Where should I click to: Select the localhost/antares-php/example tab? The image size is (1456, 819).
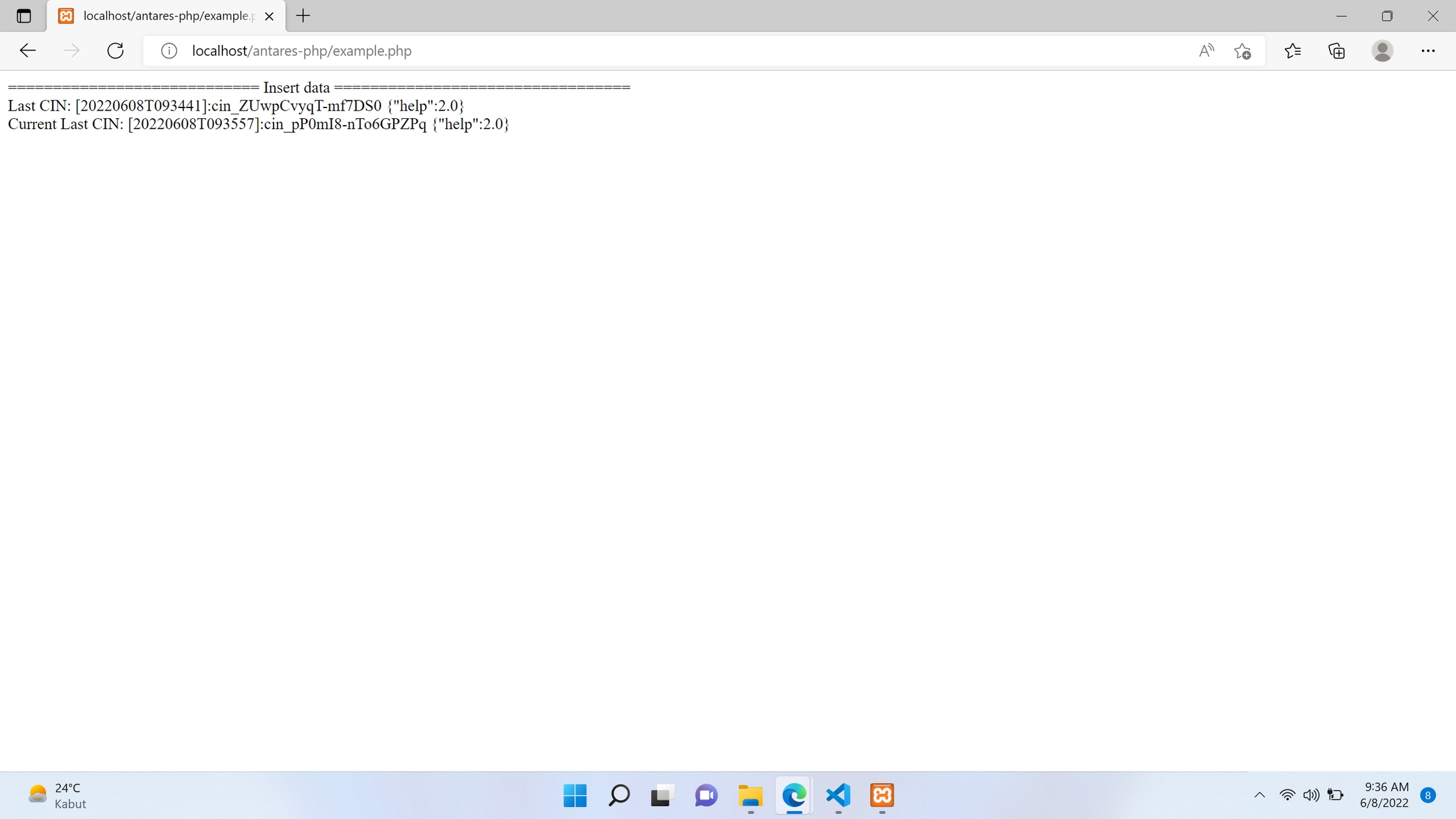tap(166, 16)
